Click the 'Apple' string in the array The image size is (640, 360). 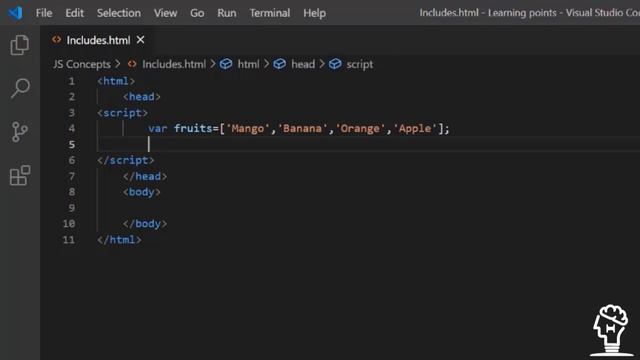coord(415,129)
